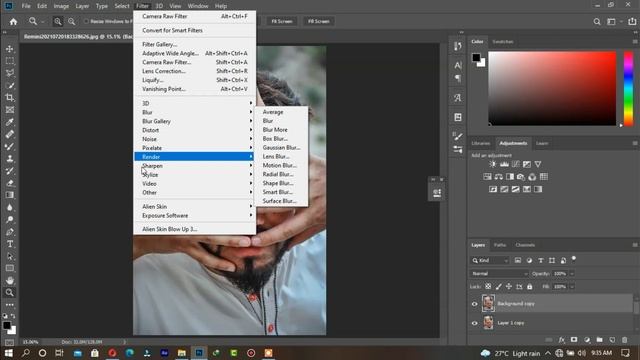The height and width of the screenshot is (360, 640).
Task: Click the delete layer trash icon
Action: (x=624, y=340)
